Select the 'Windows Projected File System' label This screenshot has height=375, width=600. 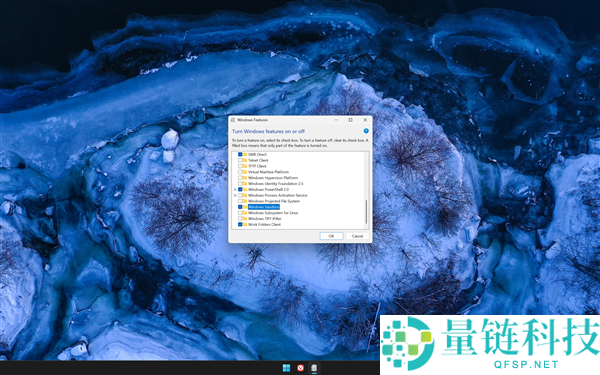(x=274, y=201)
